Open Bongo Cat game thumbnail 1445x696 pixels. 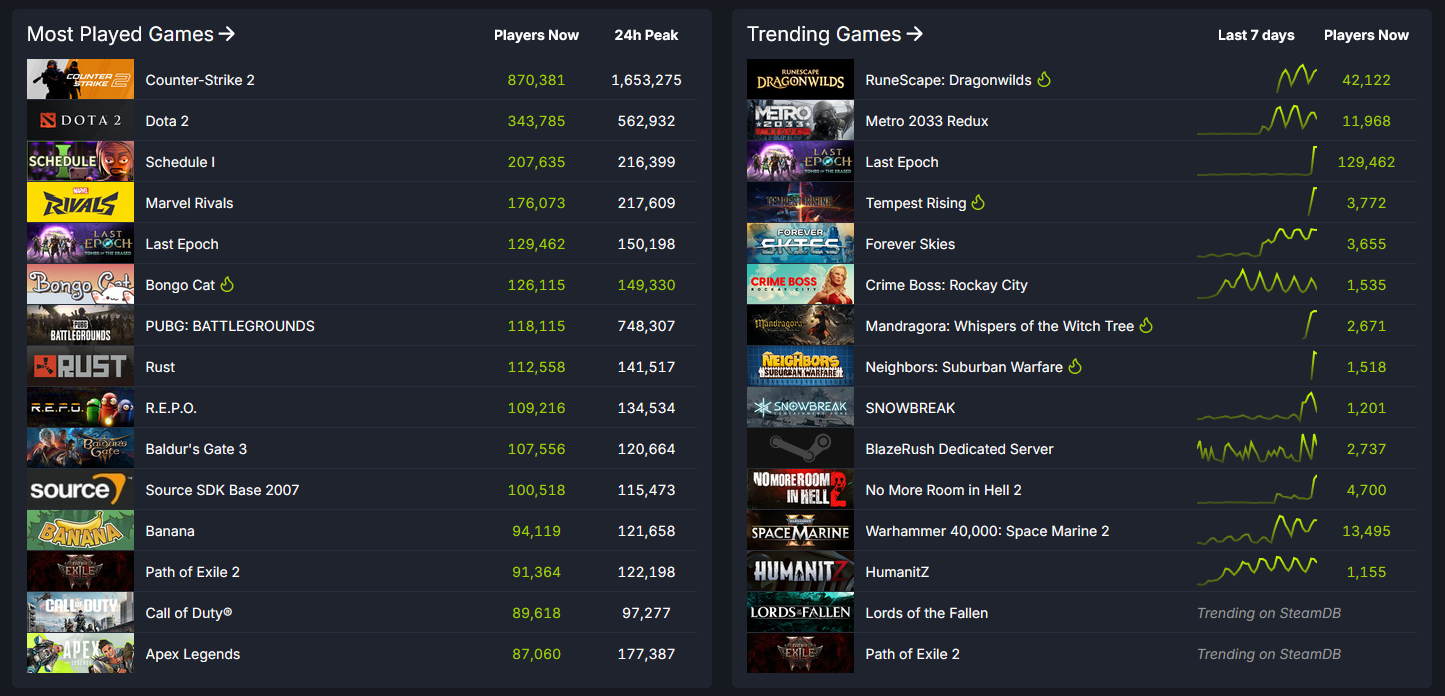click(x=80, y=285)
